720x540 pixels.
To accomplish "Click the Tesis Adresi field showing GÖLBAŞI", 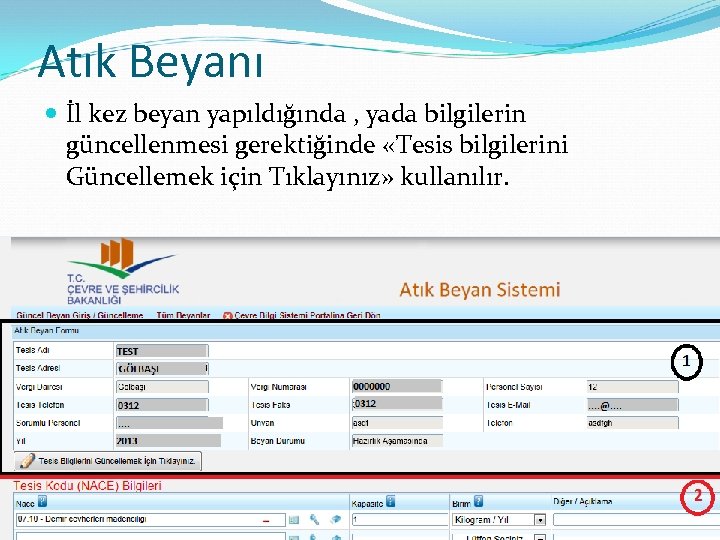I will (x=162, y=369).
